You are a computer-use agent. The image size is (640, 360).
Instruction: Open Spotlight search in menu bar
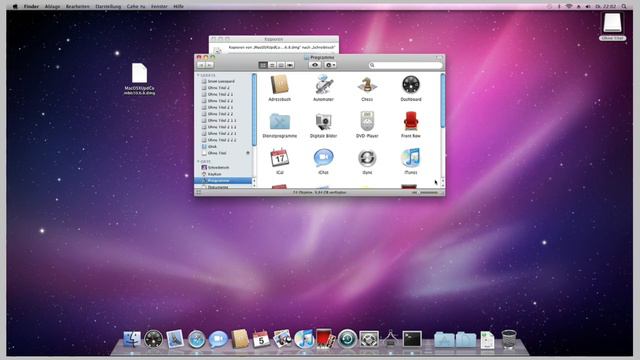click(x=624, y=7)
